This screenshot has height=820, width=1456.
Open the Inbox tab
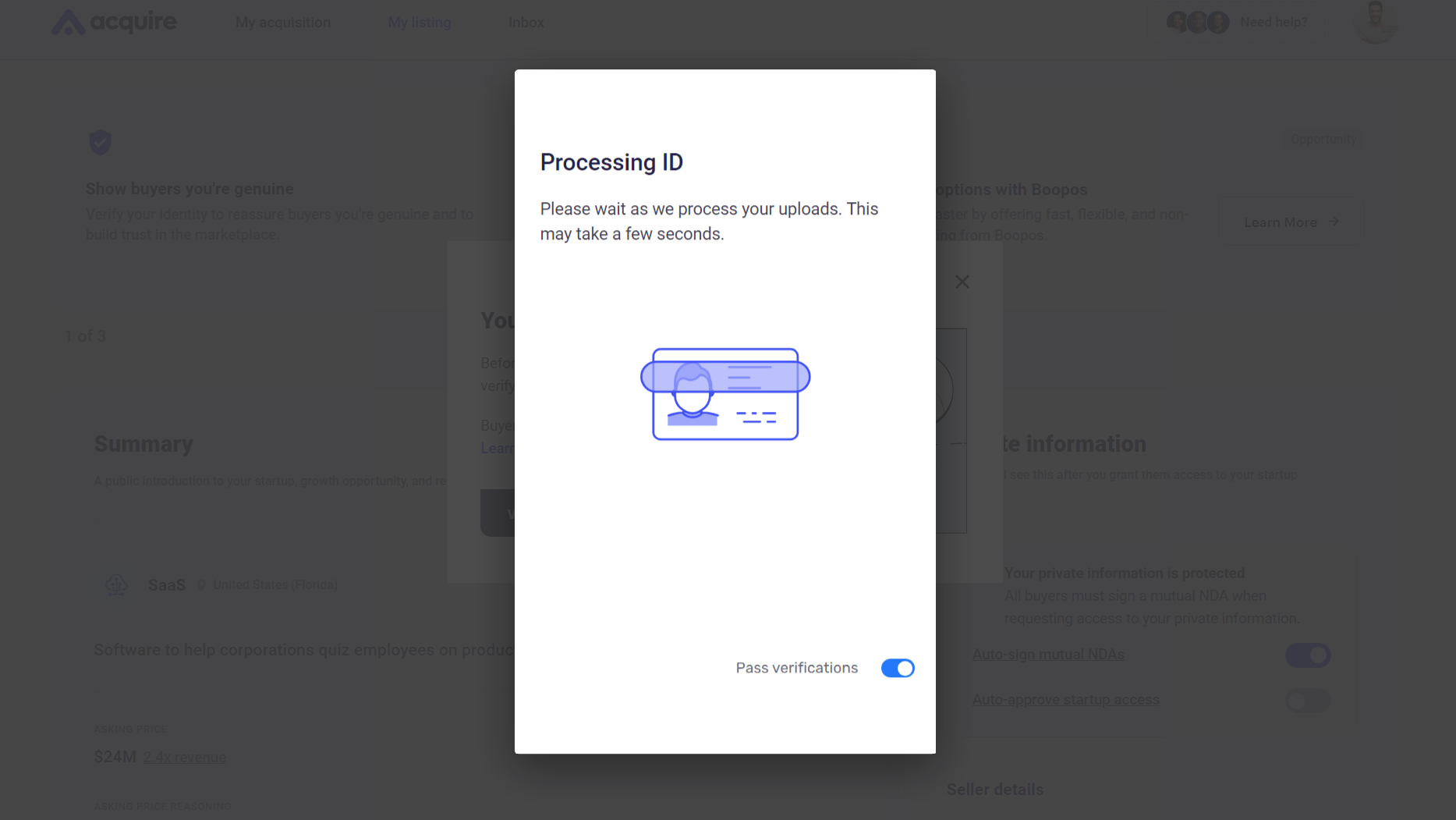526,22
